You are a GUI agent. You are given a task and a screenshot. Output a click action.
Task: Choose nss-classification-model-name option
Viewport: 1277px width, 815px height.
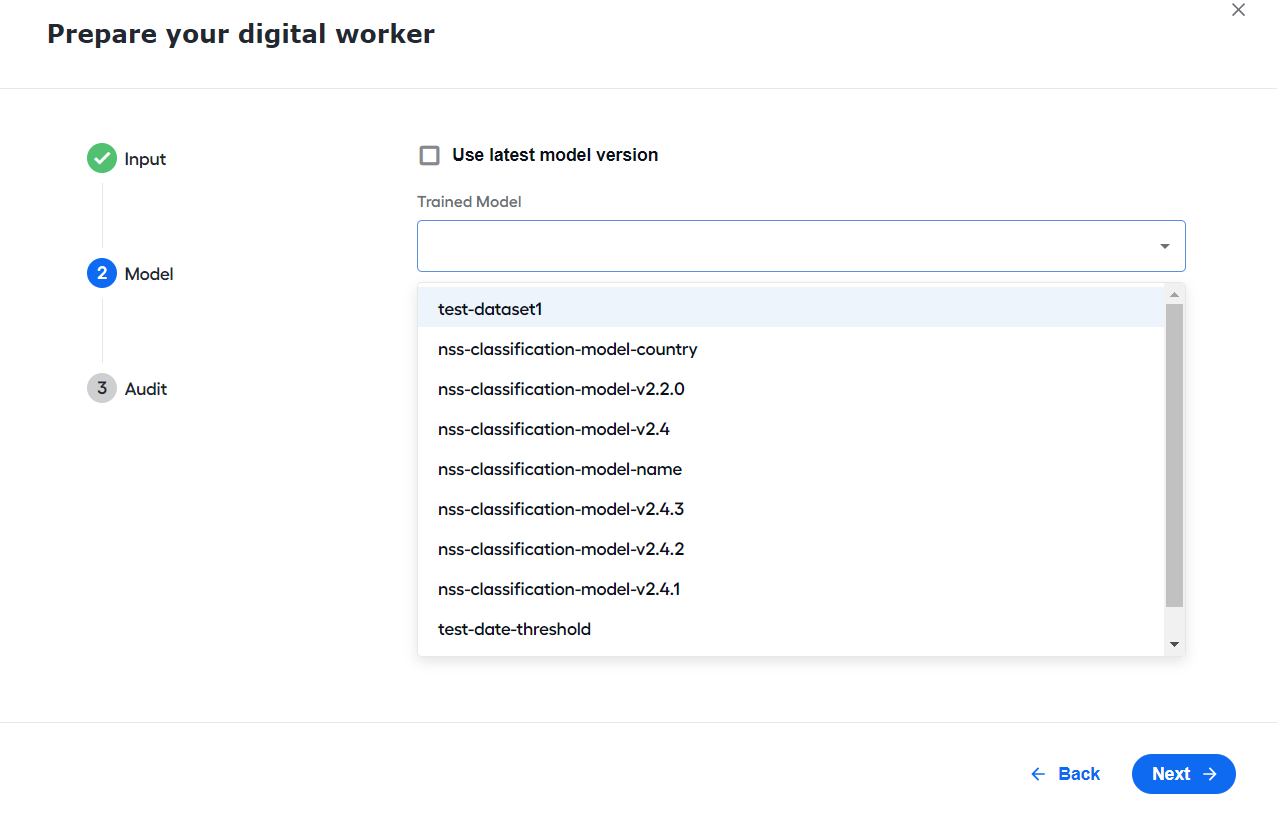tap(791, 469)
